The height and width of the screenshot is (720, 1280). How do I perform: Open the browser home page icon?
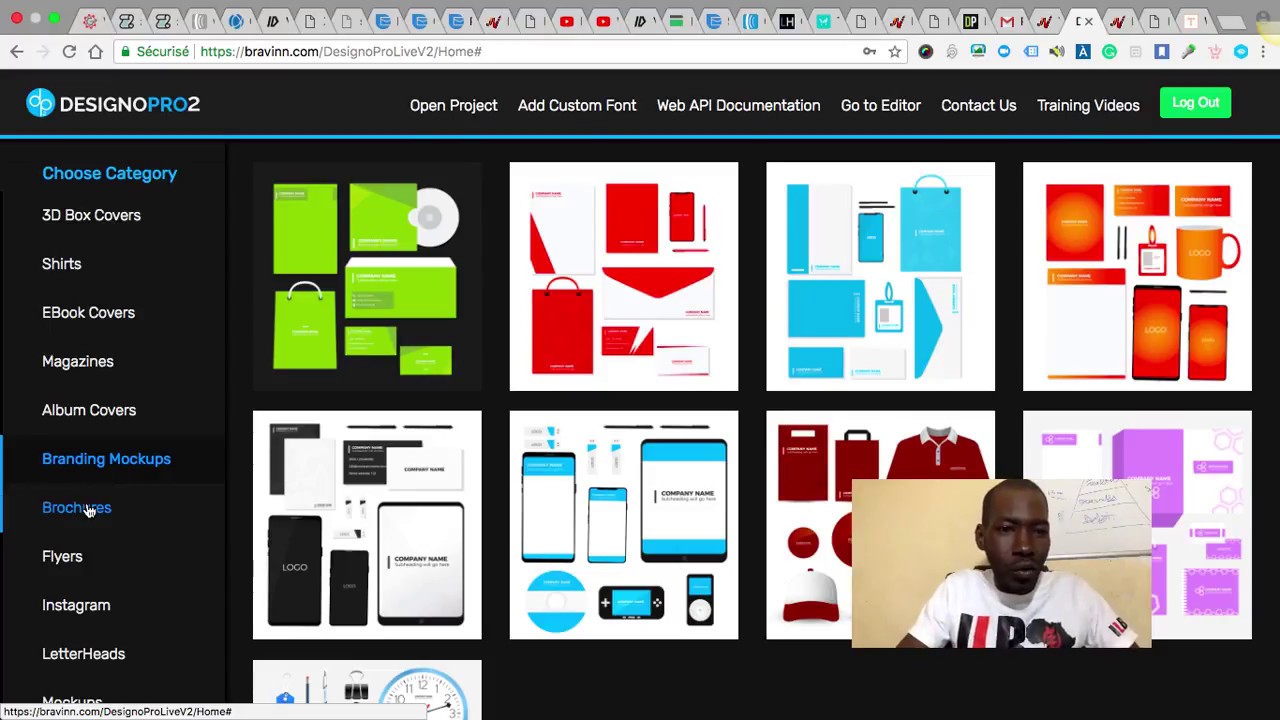click(x=95, y=51)
